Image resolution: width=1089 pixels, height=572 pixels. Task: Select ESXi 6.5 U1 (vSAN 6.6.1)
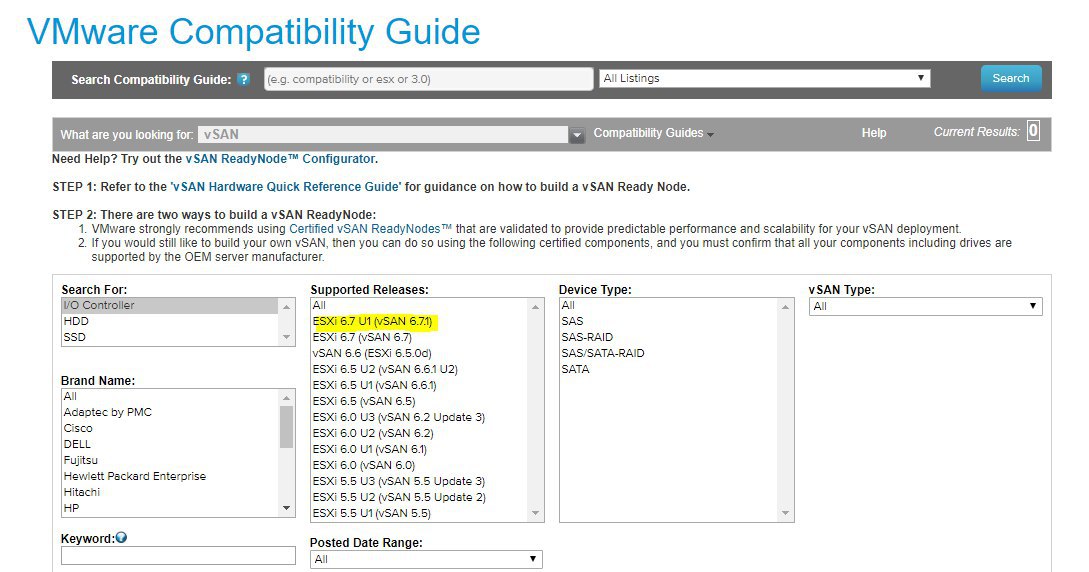pyautogui.click(x=419, y=385)
